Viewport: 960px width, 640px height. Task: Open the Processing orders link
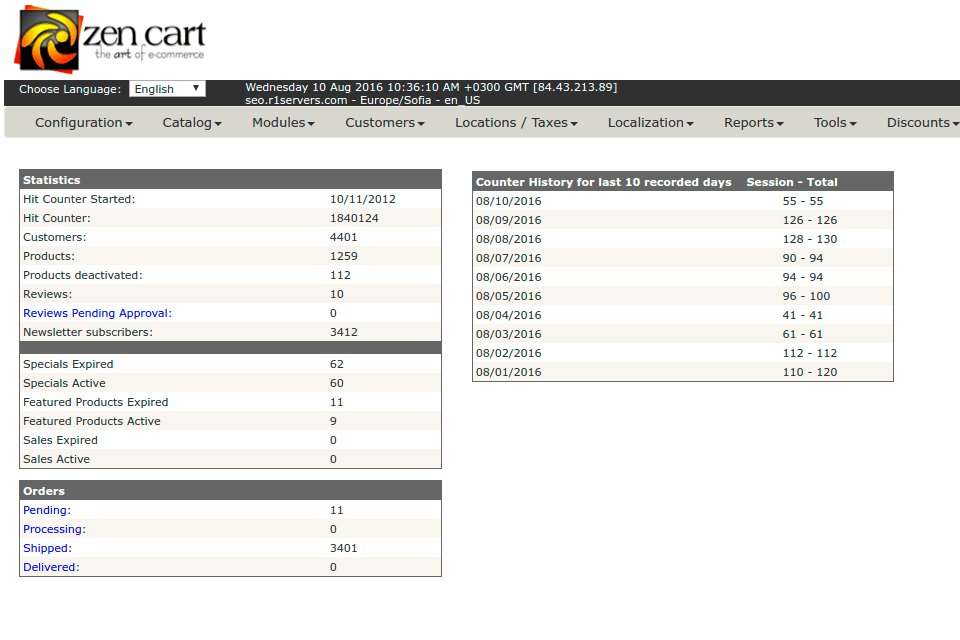(x=54, y=529)
